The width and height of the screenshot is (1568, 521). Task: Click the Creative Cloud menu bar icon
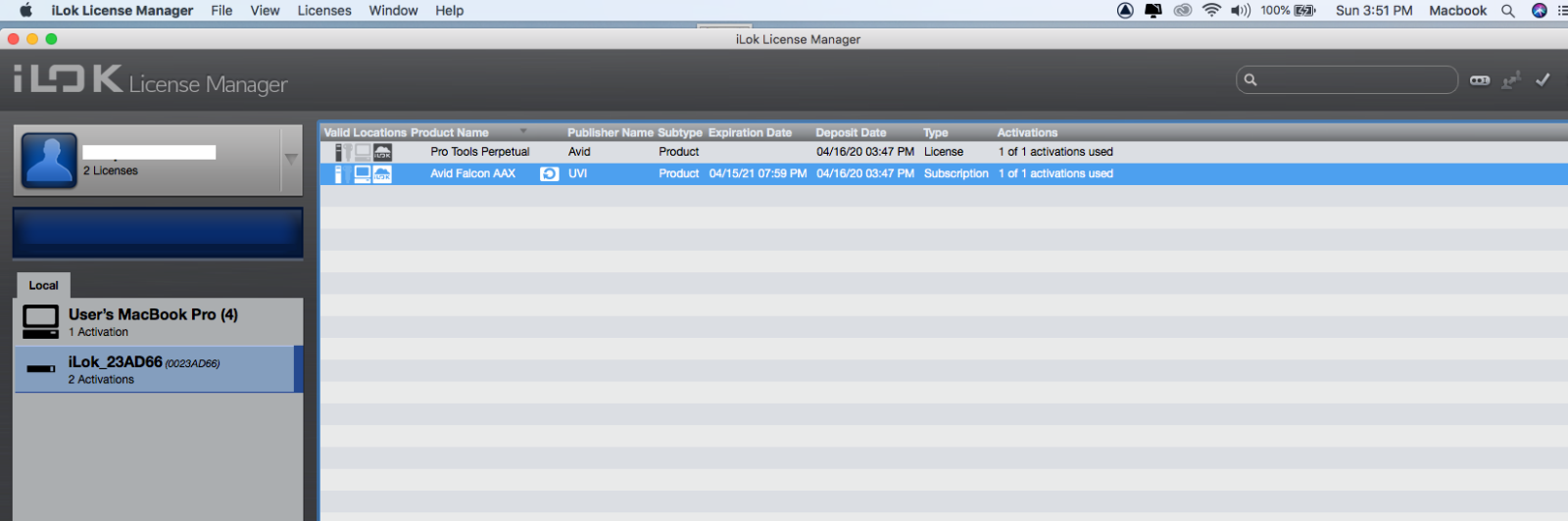click(x=1183, y=11)
